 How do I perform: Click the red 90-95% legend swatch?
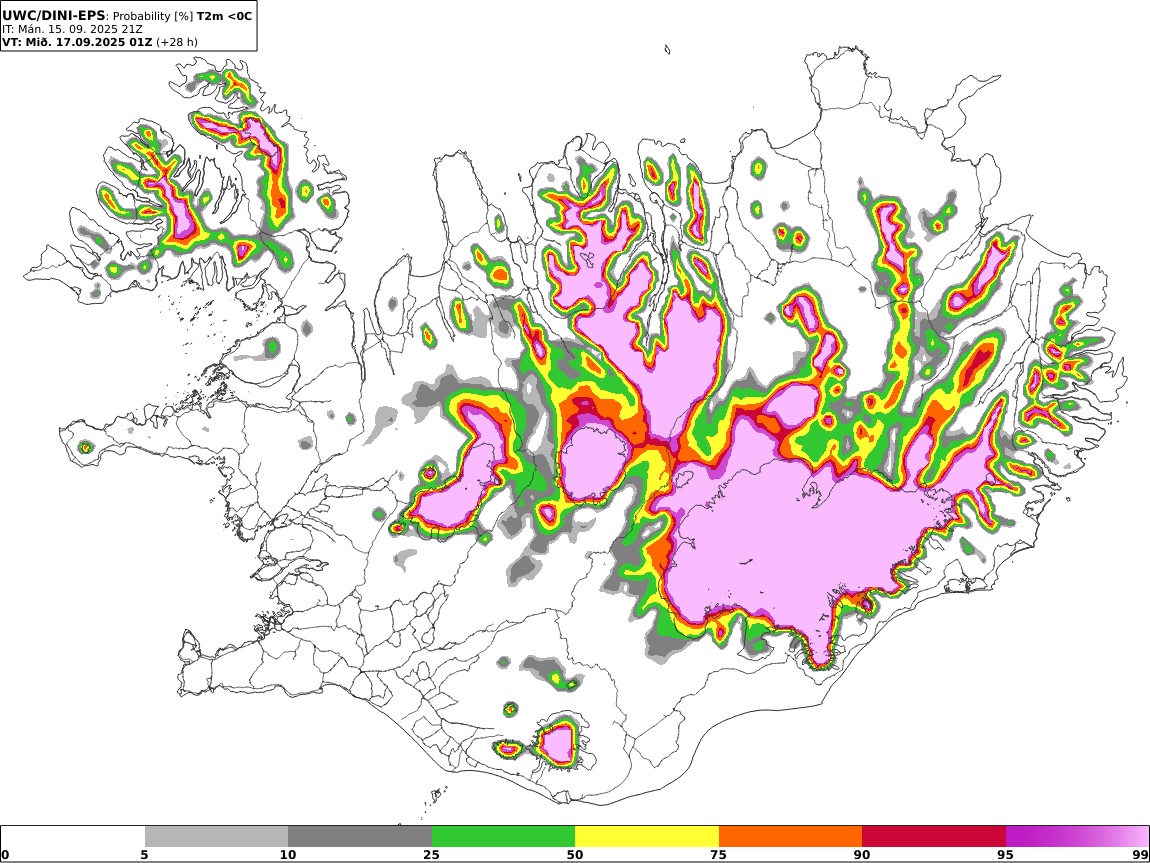(x=934, y=836)
